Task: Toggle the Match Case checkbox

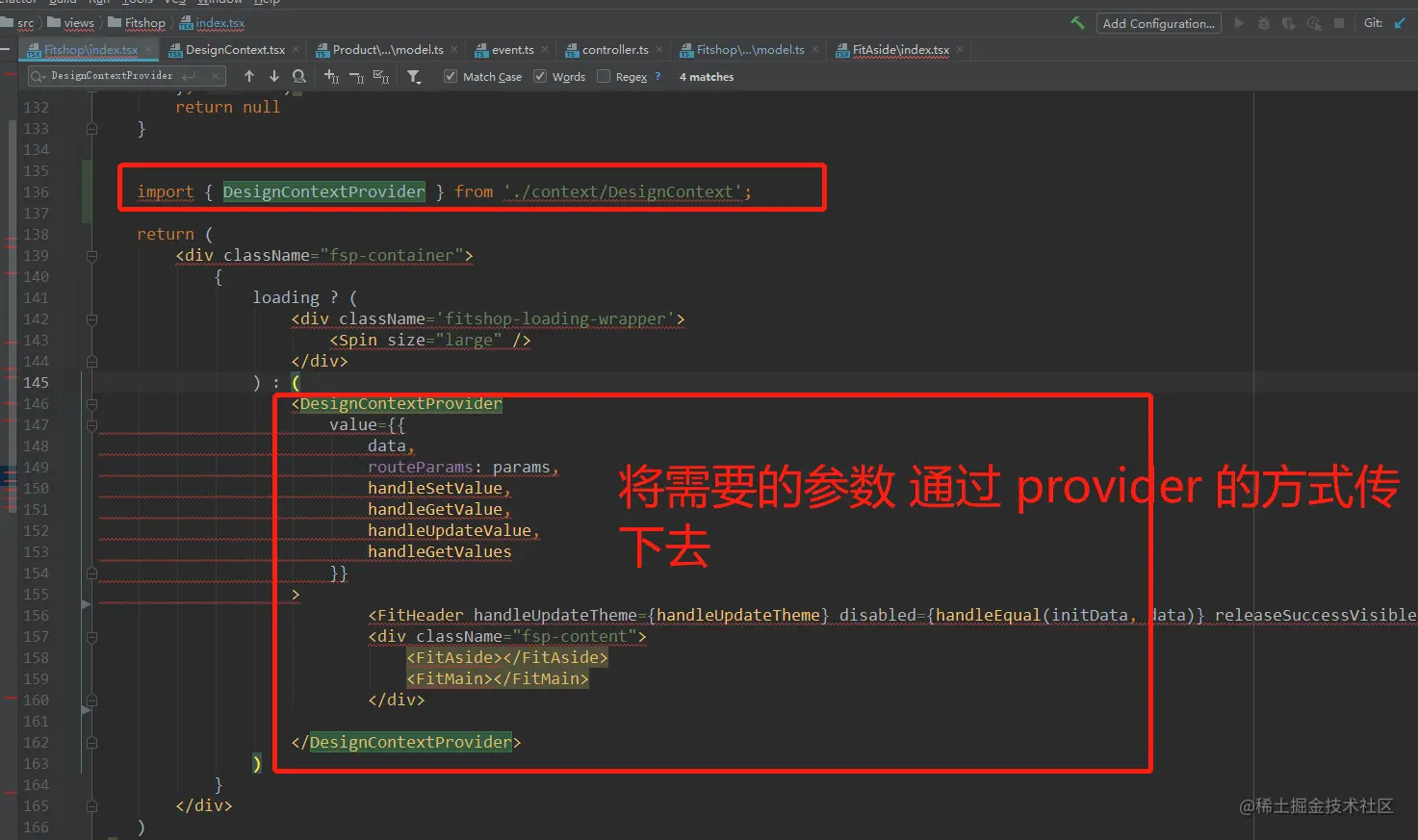Action: pyautogui.click(x=450, y=76)
